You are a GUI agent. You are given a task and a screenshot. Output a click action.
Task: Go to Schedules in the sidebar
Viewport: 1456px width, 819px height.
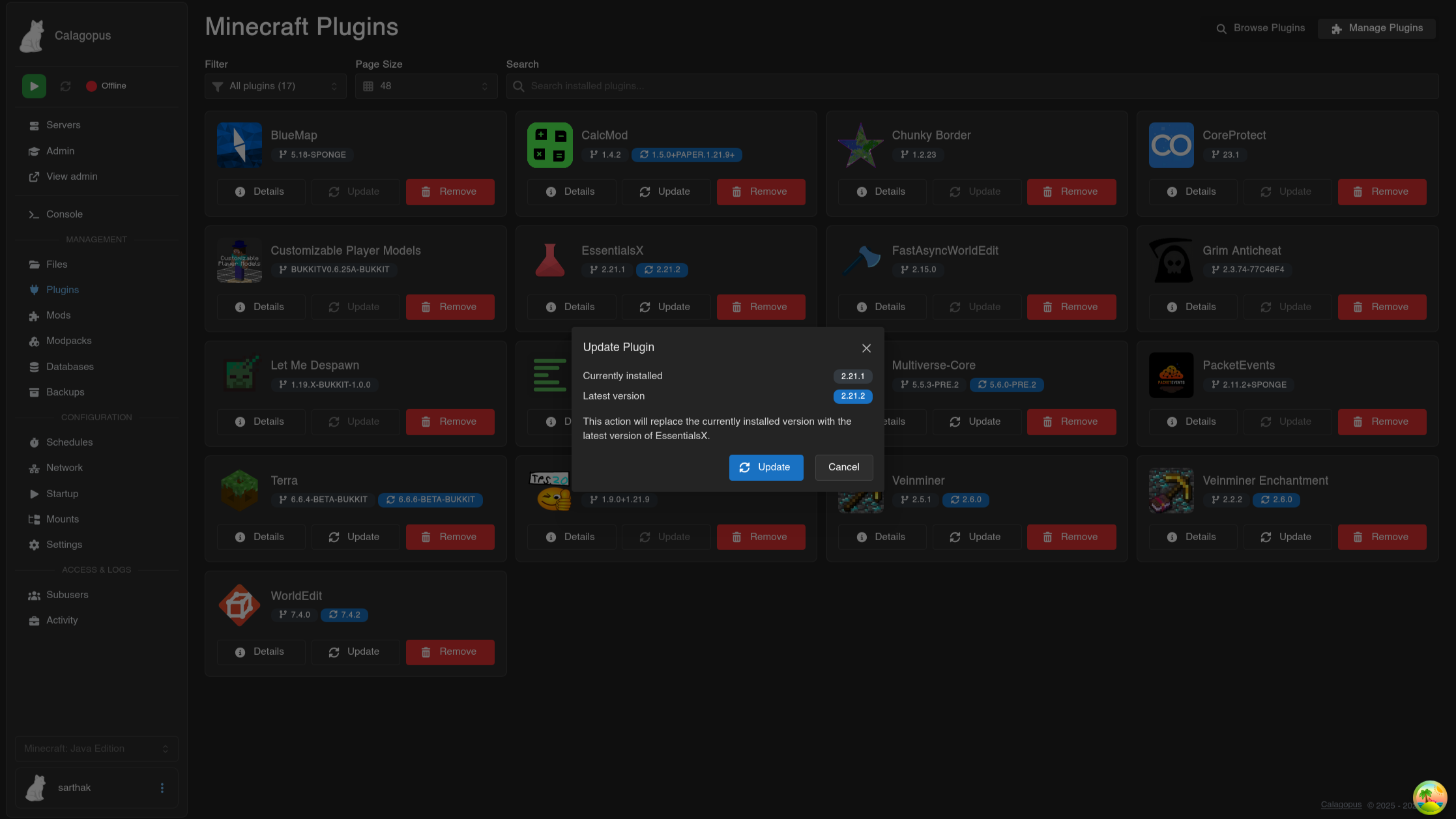coord(69,442)
